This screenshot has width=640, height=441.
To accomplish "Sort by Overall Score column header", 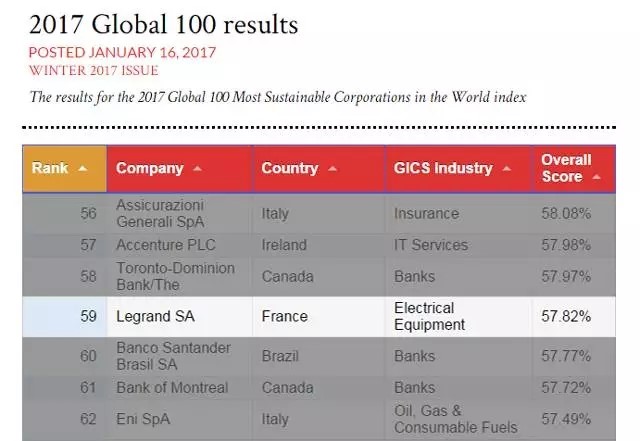I will point(566,168).
